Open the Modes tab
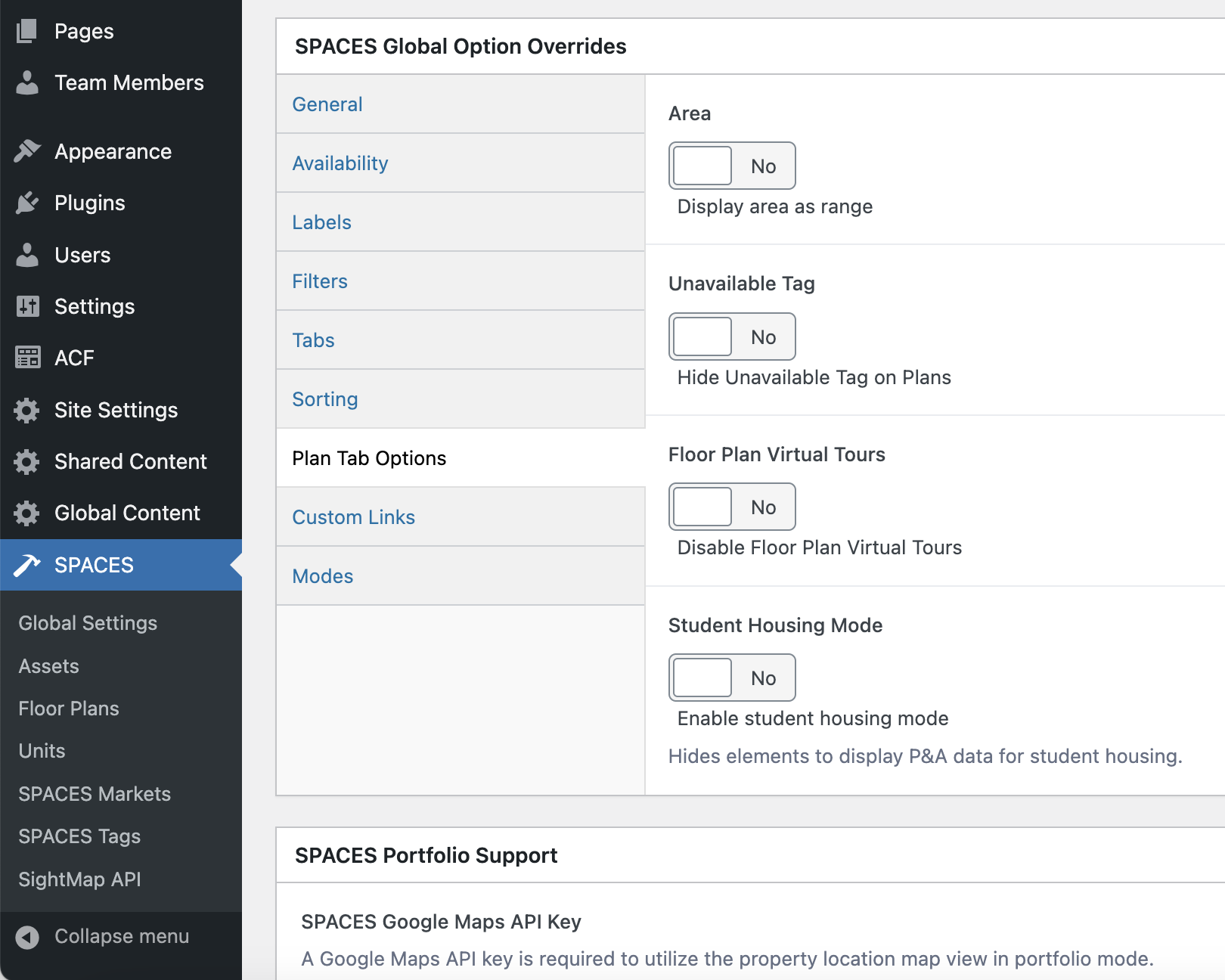Image resolution: width=1225 pixels, height=980 pixels. 461,576
